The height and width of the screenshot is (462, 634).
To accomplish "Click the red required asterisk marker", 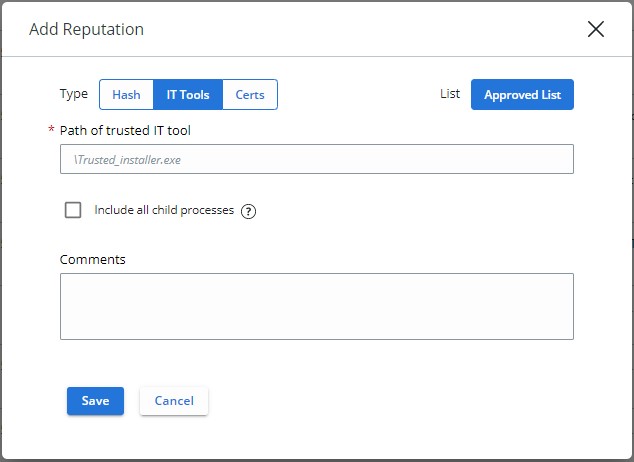I will click(51, 131).
